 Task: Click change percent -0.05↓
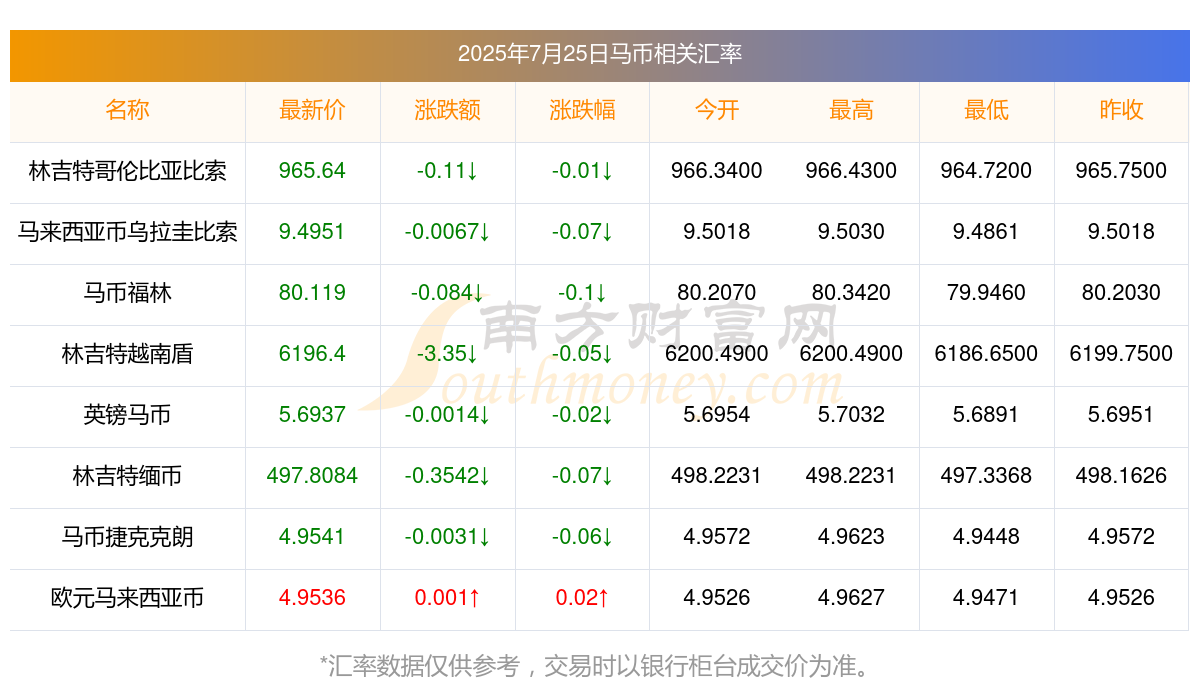pyautogui.click(x=582, y=354)
